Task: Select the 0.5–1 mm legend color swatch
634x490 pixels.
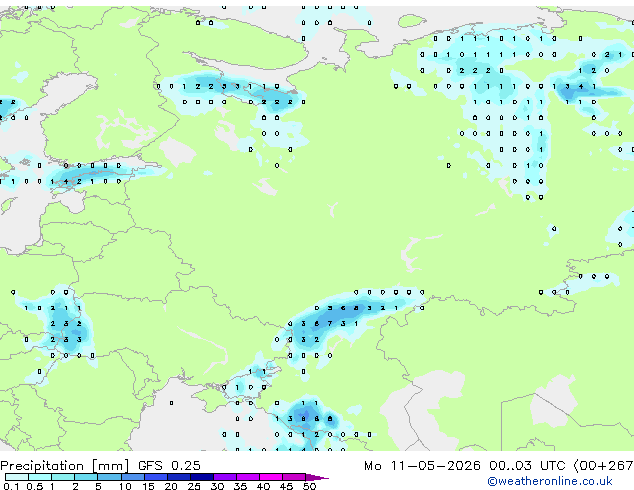Action: (40, 477)
